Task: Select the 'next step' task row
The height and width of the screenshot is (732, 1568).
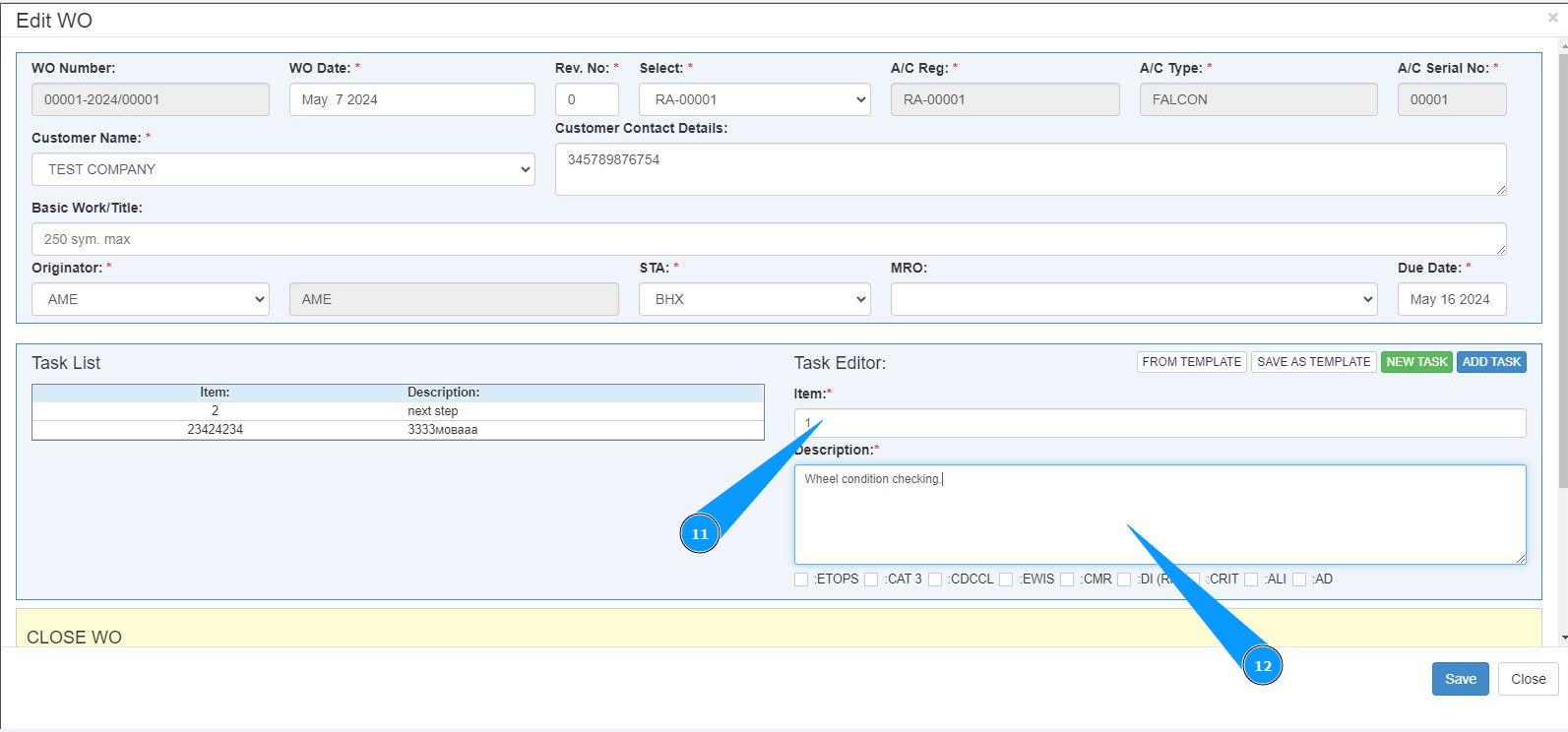Action: pos(398,411)
